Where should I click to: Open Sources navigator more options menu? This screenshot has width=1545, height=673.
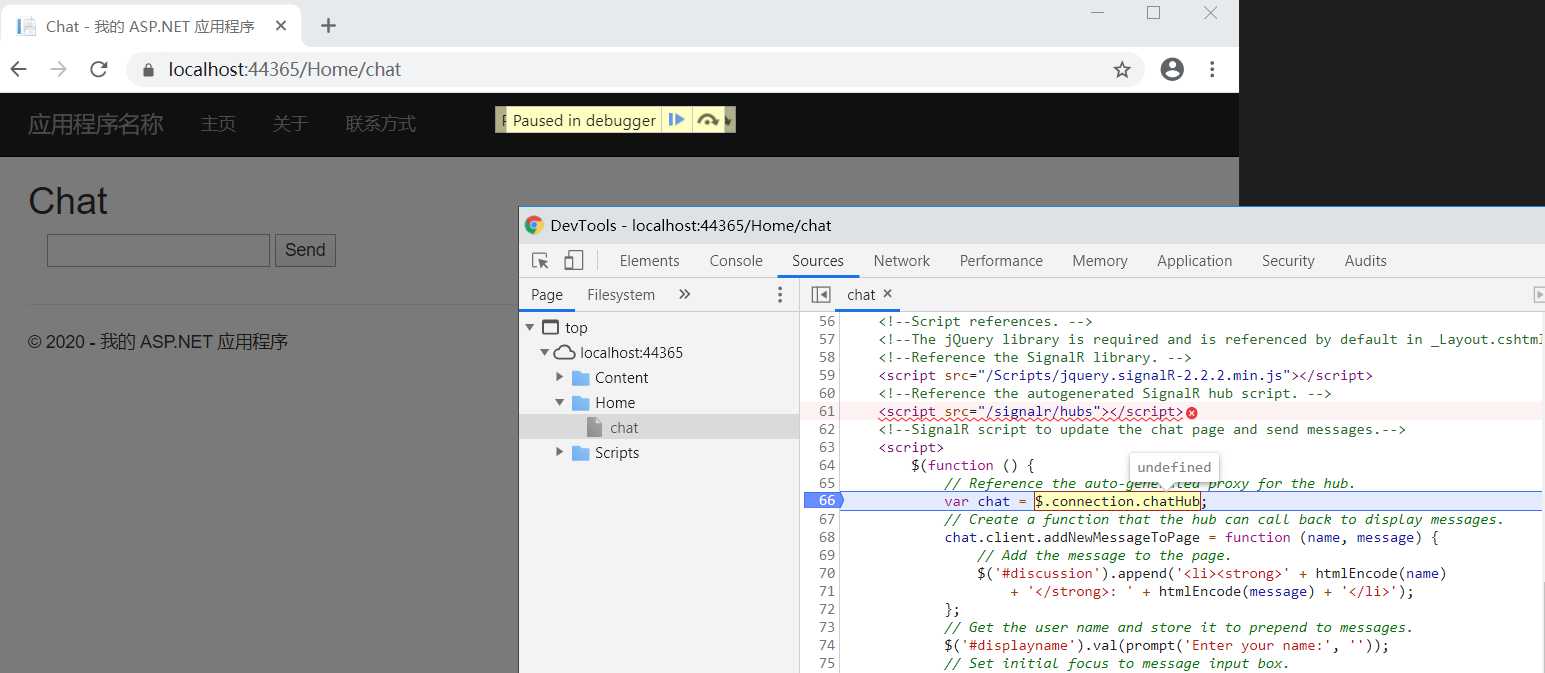(781, 294)
